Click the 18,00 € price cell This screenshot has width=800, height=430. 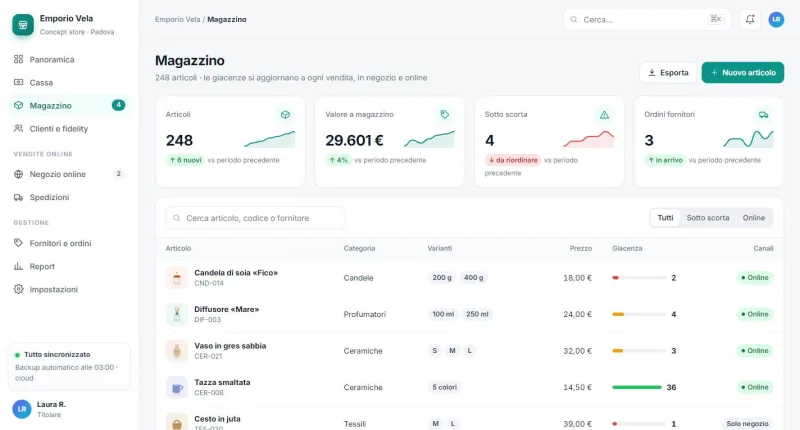coord(578,278)
